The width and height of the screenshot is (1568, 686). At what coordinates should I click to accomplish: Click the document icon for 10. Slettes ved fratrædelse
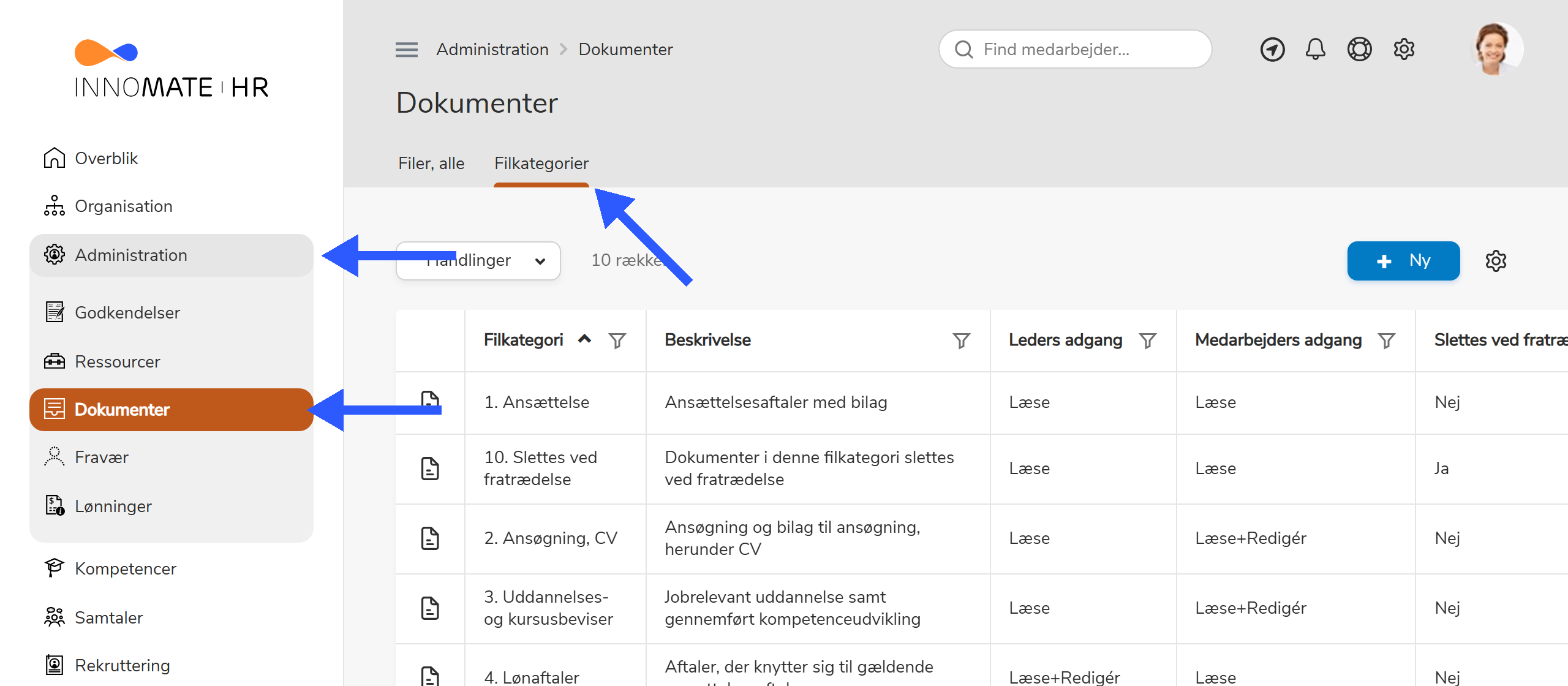click(x=430, y=469)
